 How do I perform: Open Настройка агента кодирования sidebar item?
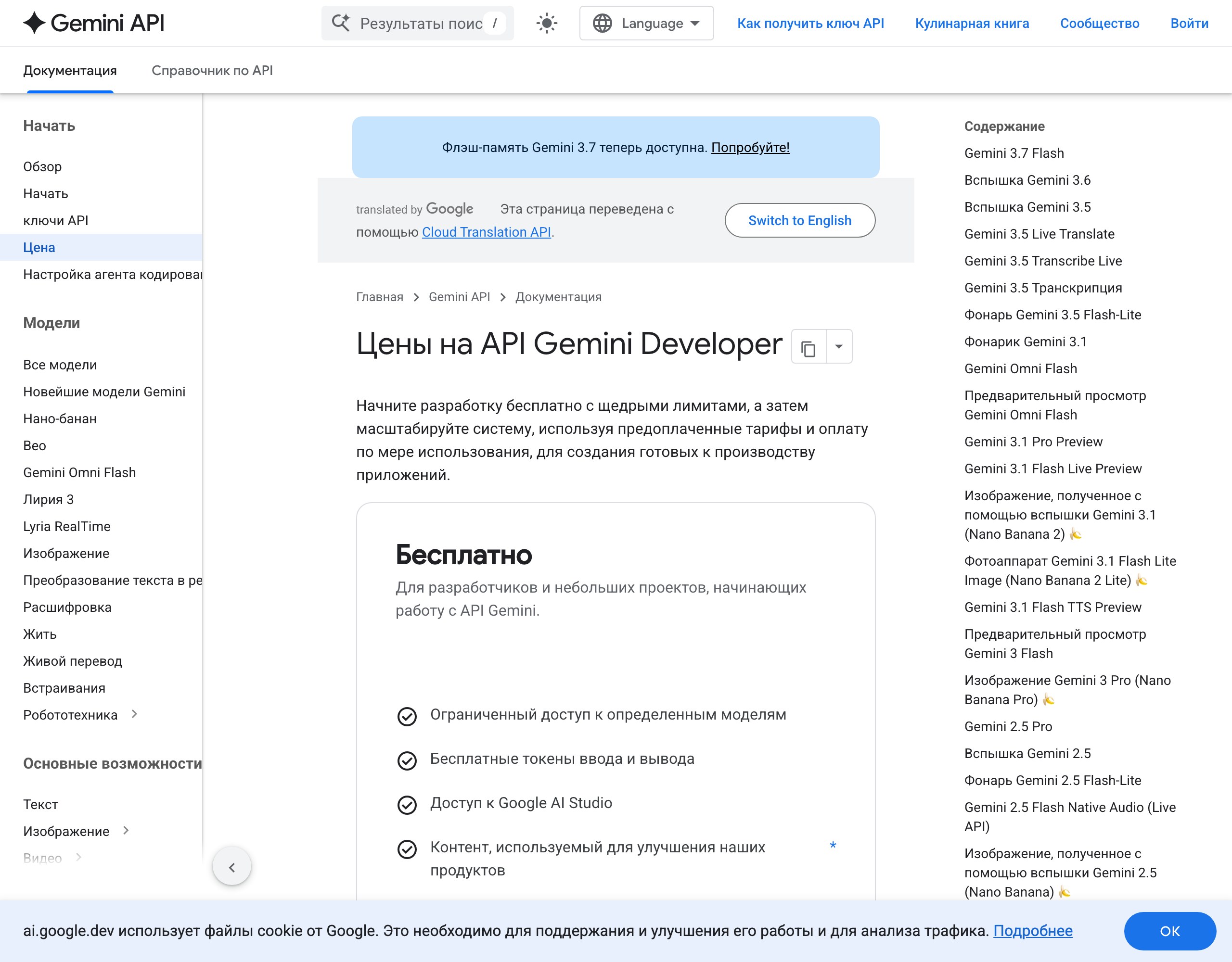point(113,275)
